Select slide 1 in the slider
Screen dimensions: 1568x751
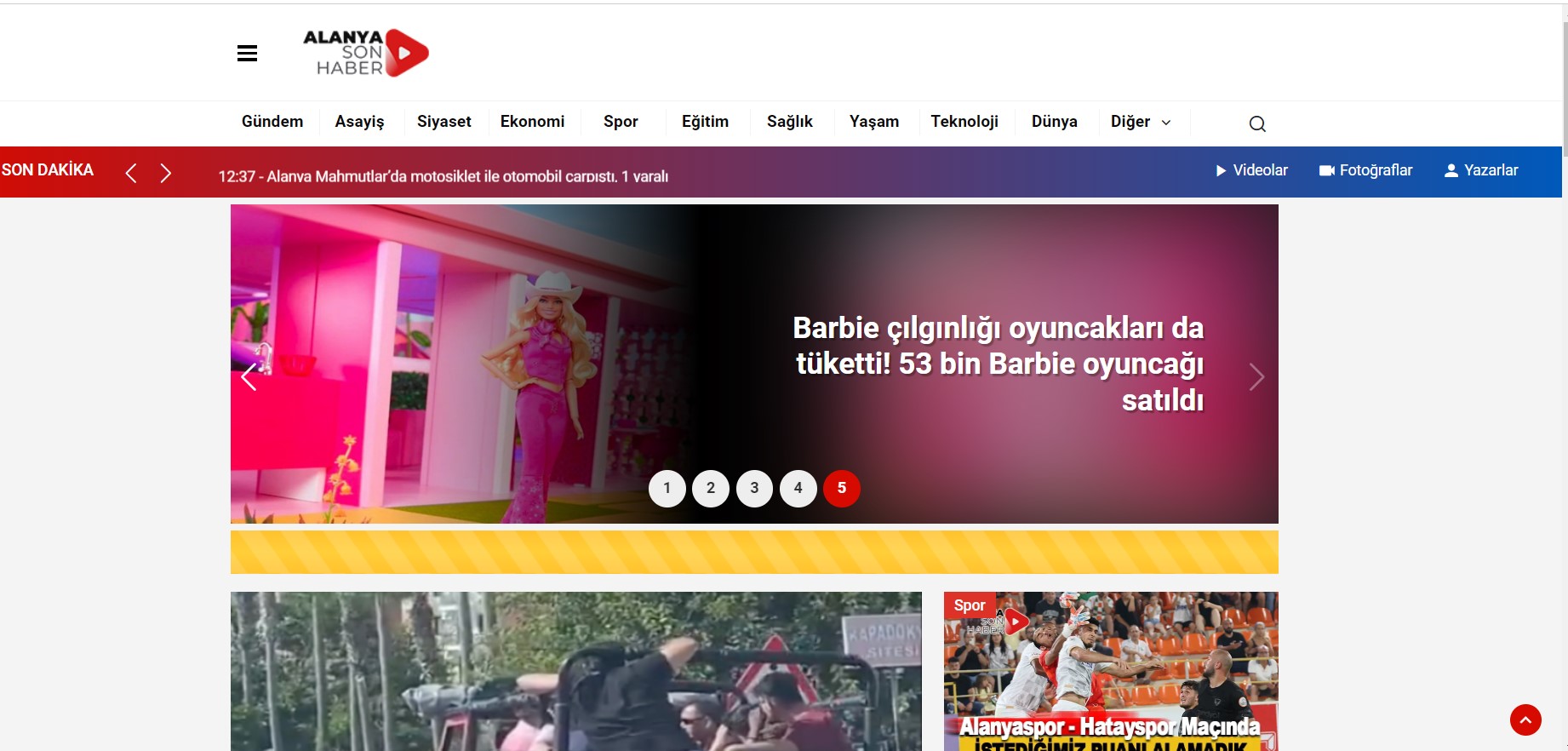tap(667, 489)
